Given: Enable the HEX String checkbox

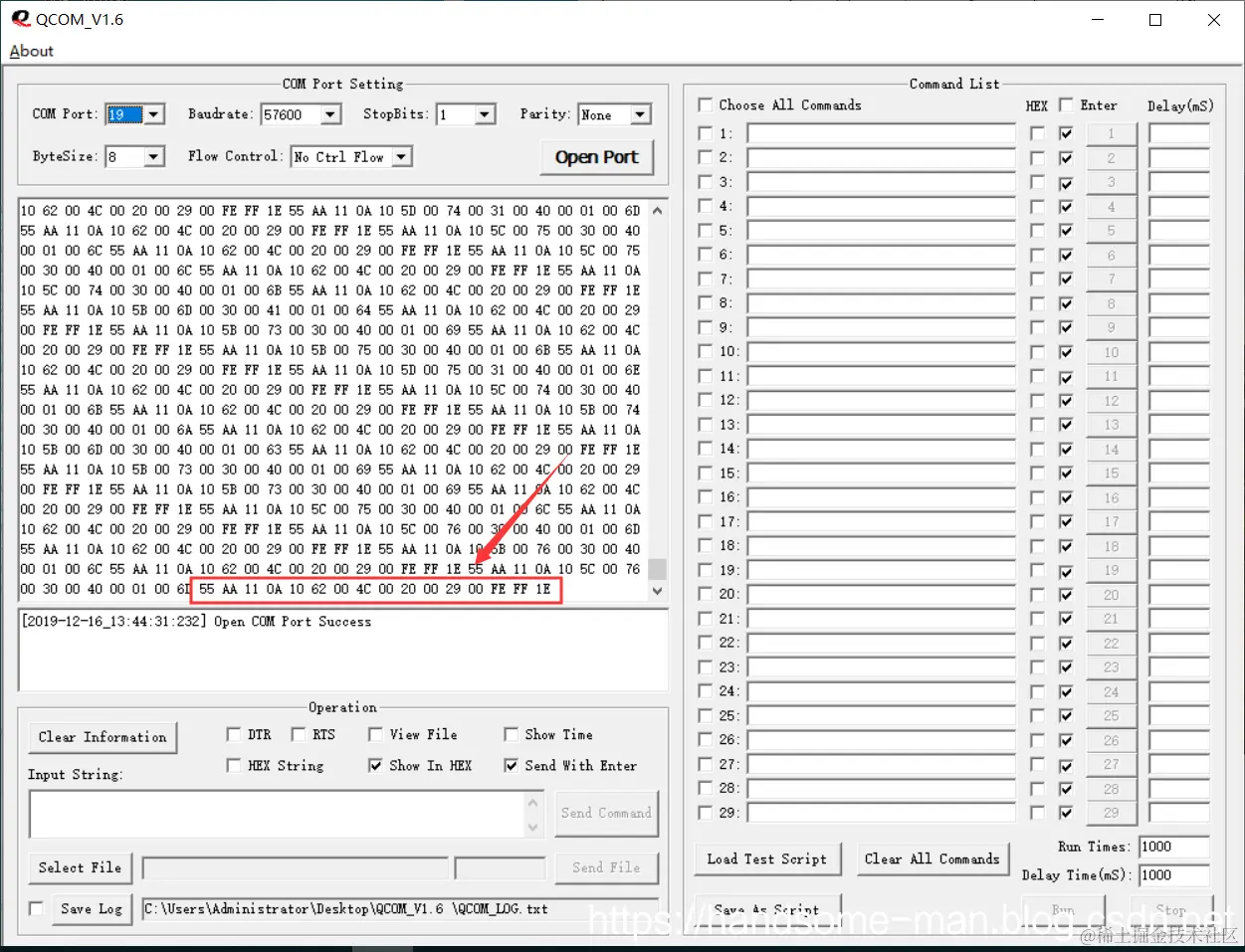Looking at the screenshot, I should (233, 765).
